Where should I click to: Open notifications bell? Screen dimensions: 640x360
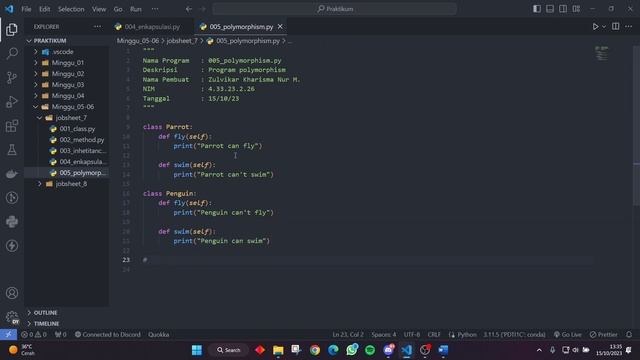(x=629, y=335)
